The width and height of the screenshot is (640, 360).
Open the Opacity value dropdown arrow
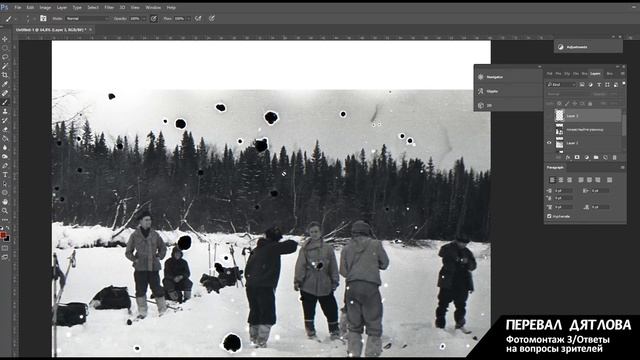pos(144,18)
